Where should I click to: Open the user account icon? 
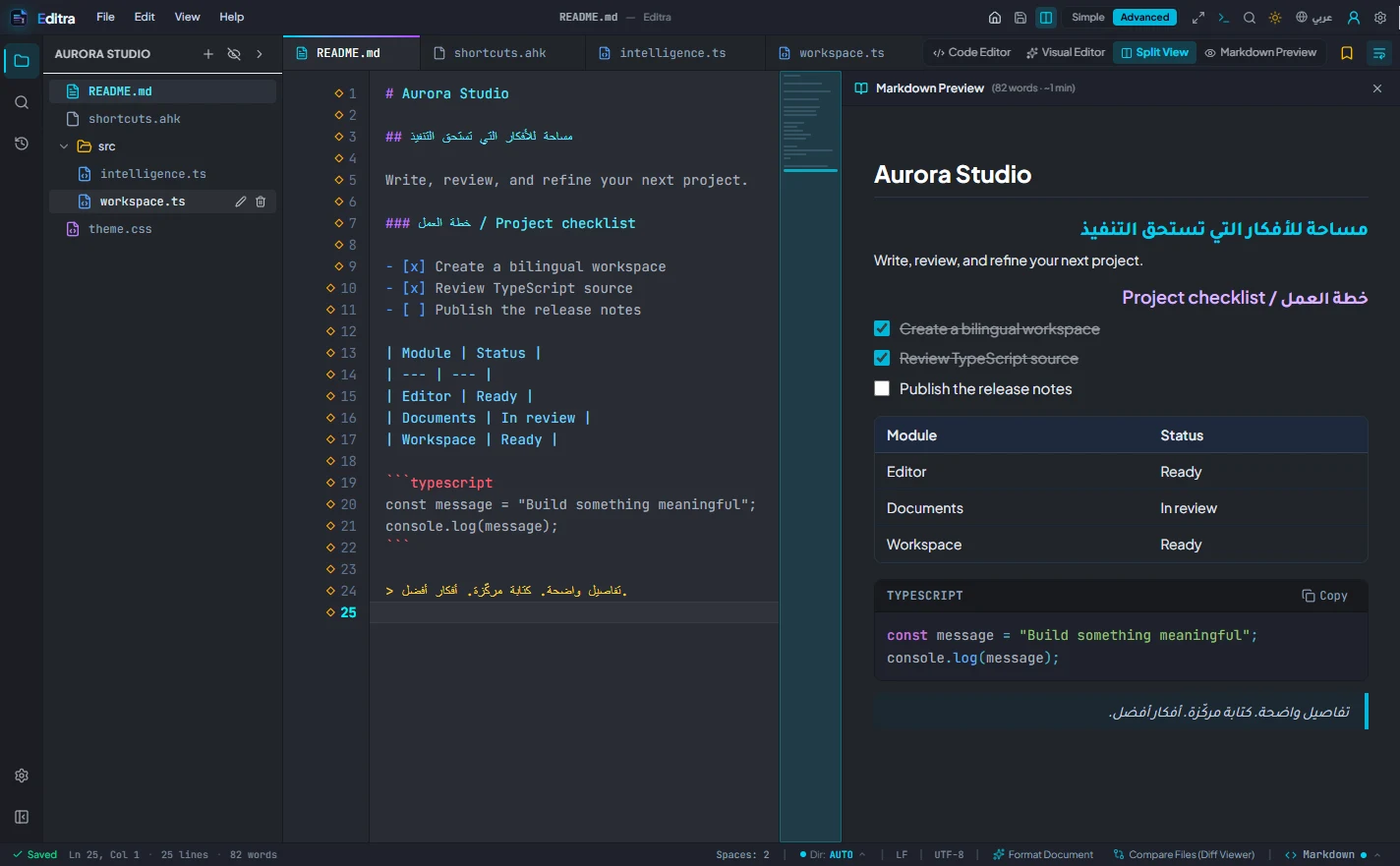[x=1354, y=18]
